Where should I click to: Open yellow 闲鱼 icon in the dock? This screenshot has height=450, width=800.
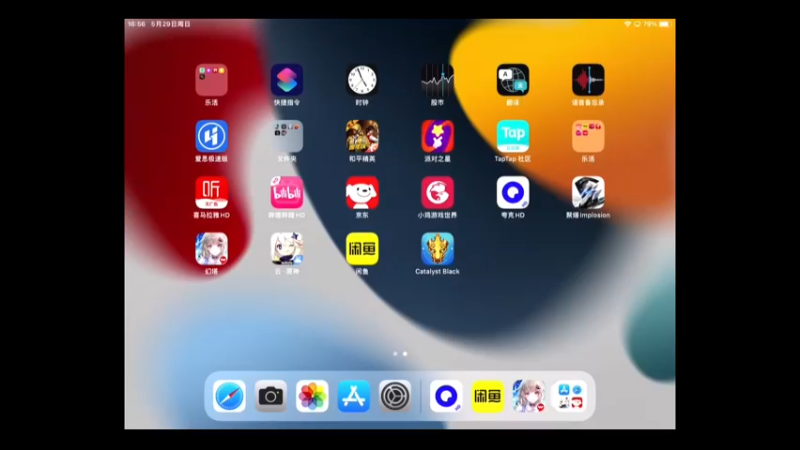[x=487, y=396]
